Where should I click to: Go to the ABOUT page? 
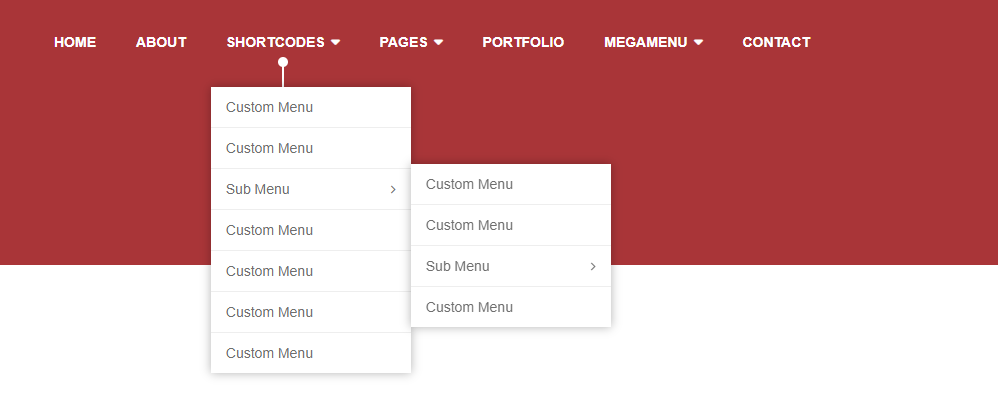161,42
